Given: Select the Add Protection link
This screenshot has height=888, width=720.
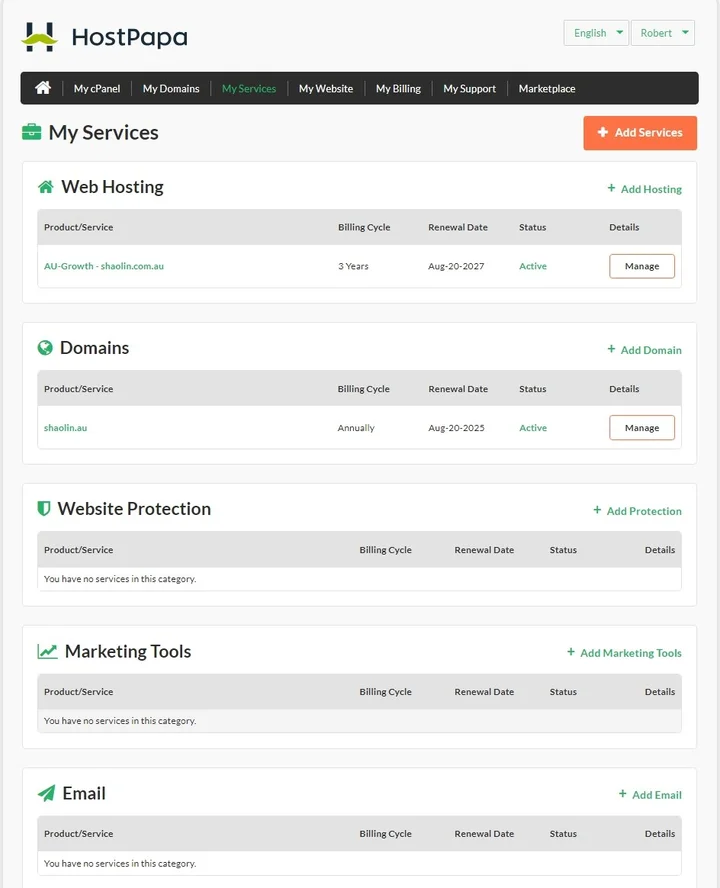Looking at the screenshot, I should coord(637,511).
